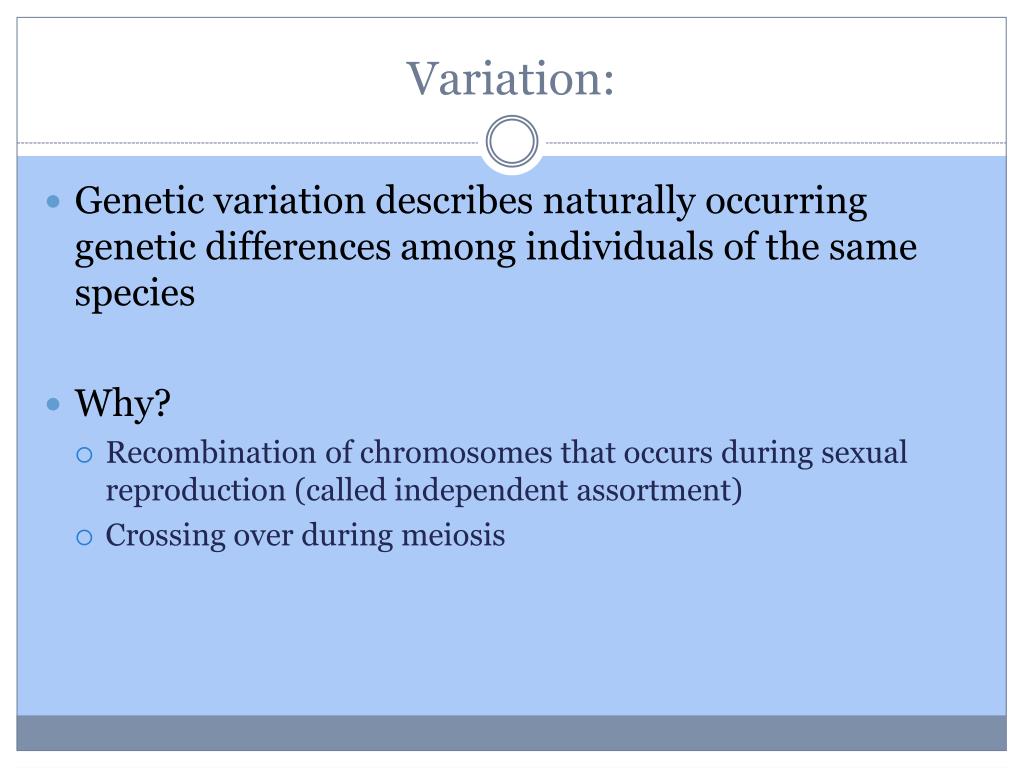The height and width of the screenshot is (768, 1024).
Task: Click the bullet before Genetic variation
Action: click(x=54, y=201)
